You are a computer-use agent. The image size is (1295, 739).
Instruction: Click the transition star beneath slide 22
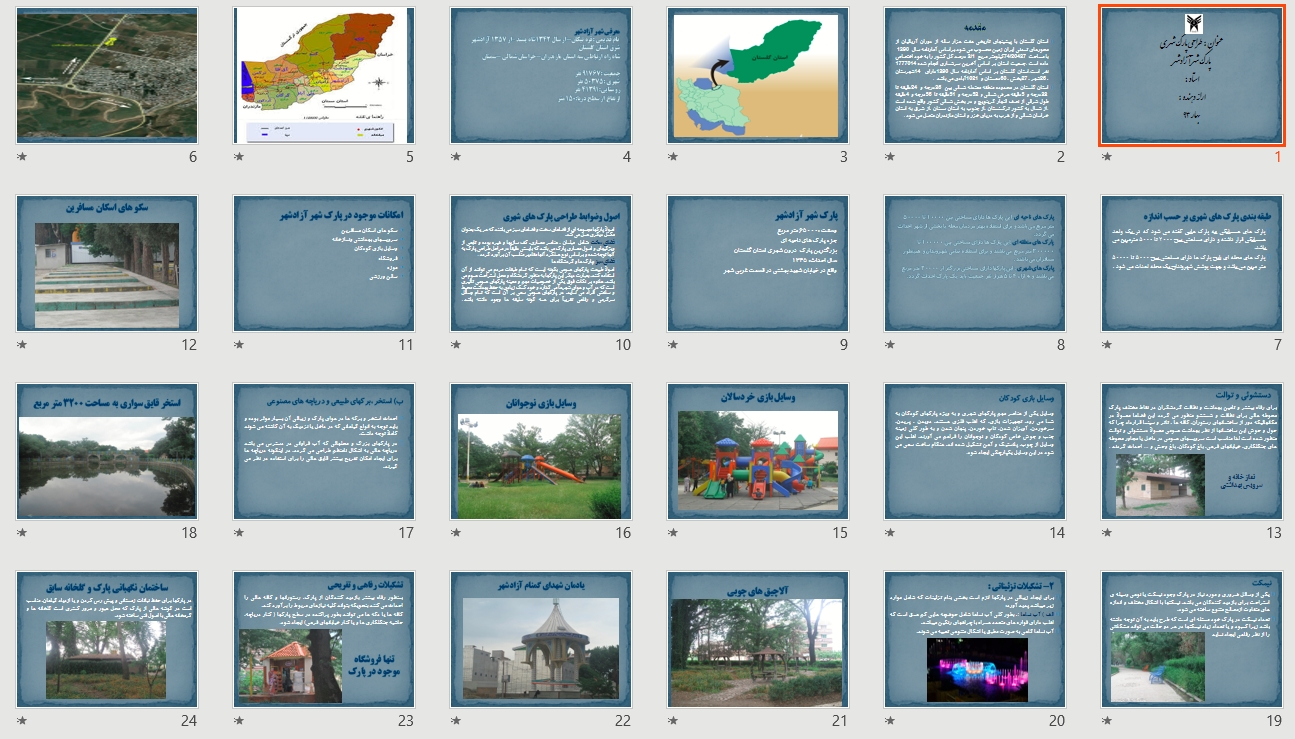(456, 721)
